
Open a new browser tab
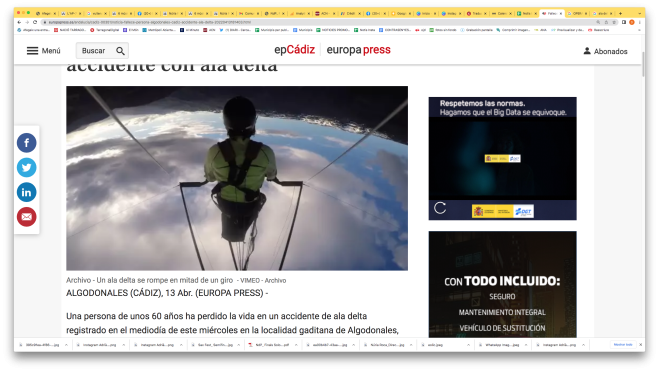(x=620, y=13)
